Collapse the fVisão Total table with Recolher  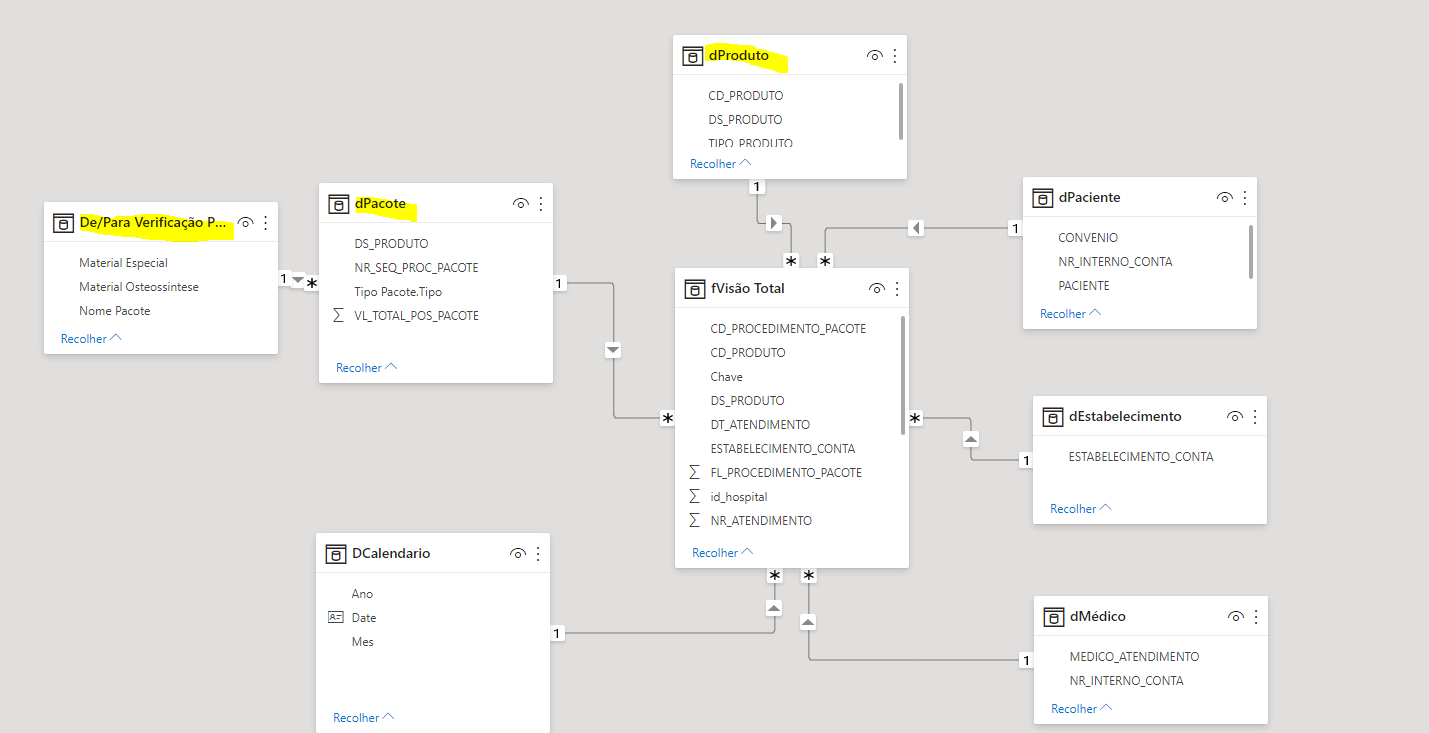[x=722, y=553]
